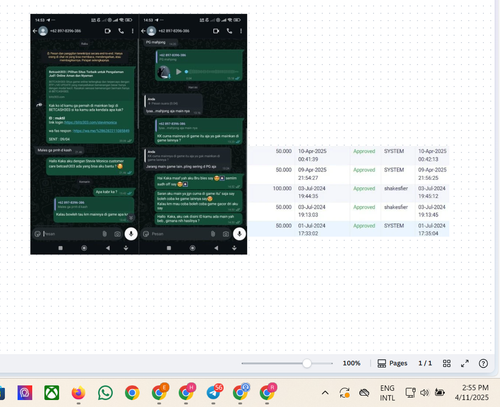
Task: Click the 100% zoom level
Action: [352, 363]
